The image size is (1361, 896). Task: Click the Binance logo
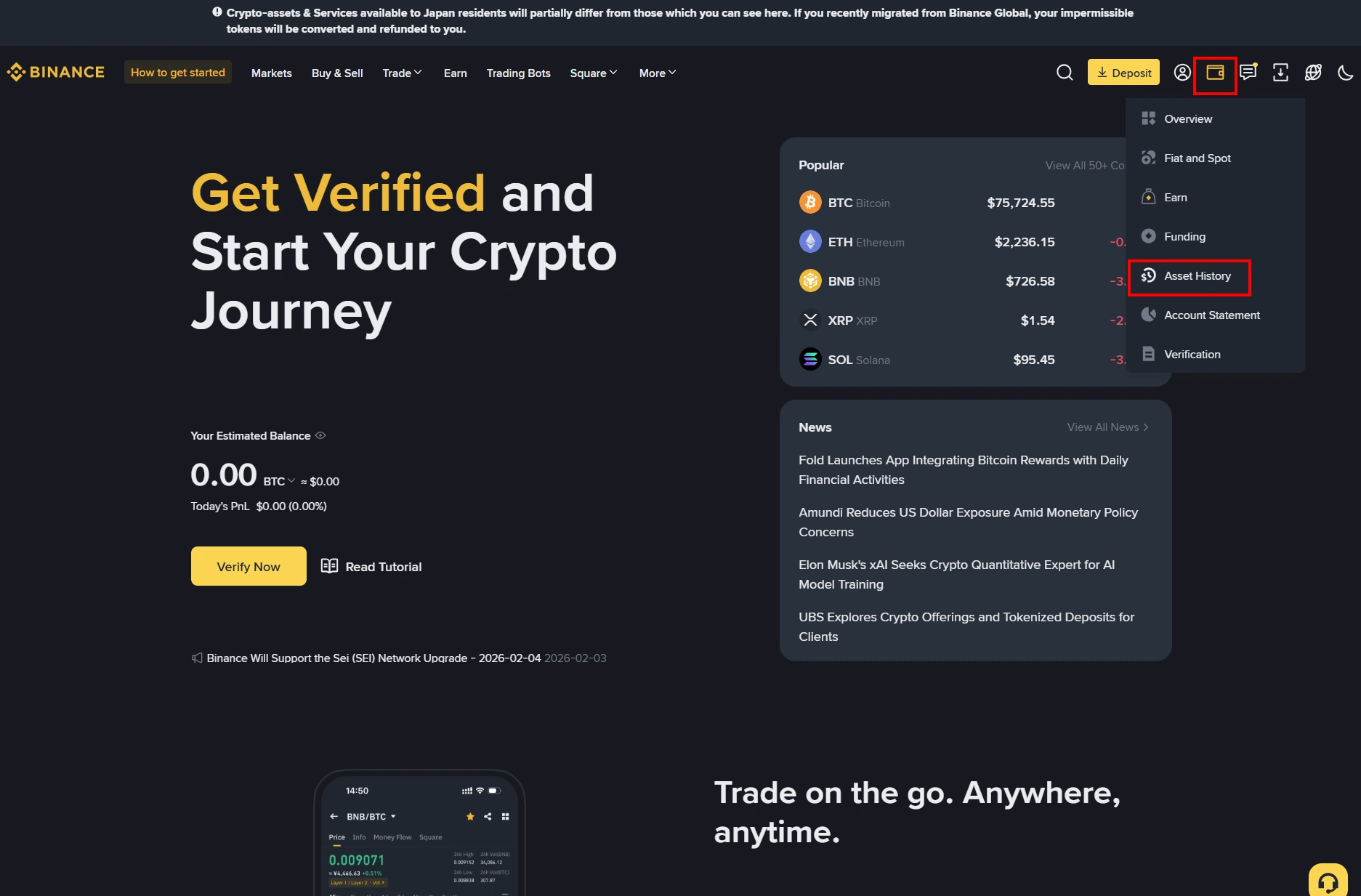click(56, 72)
